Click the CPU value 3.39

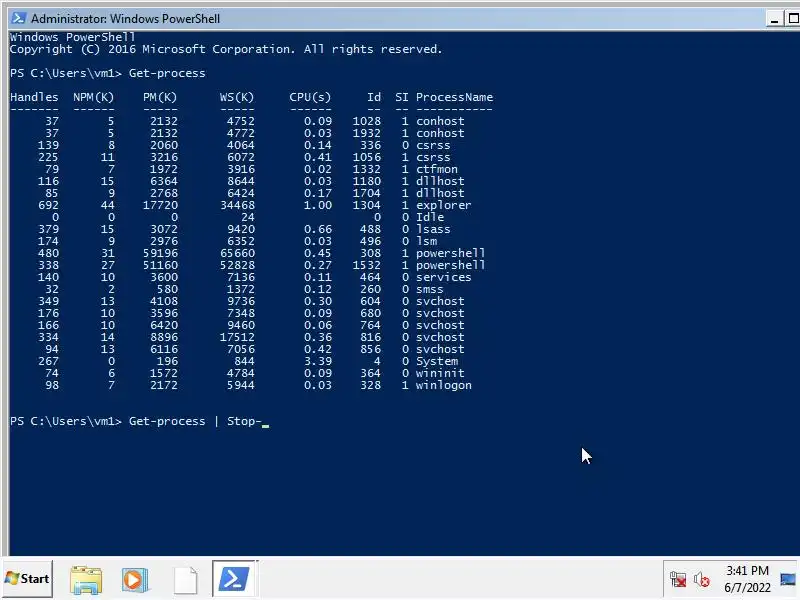(x=317, y=361)
